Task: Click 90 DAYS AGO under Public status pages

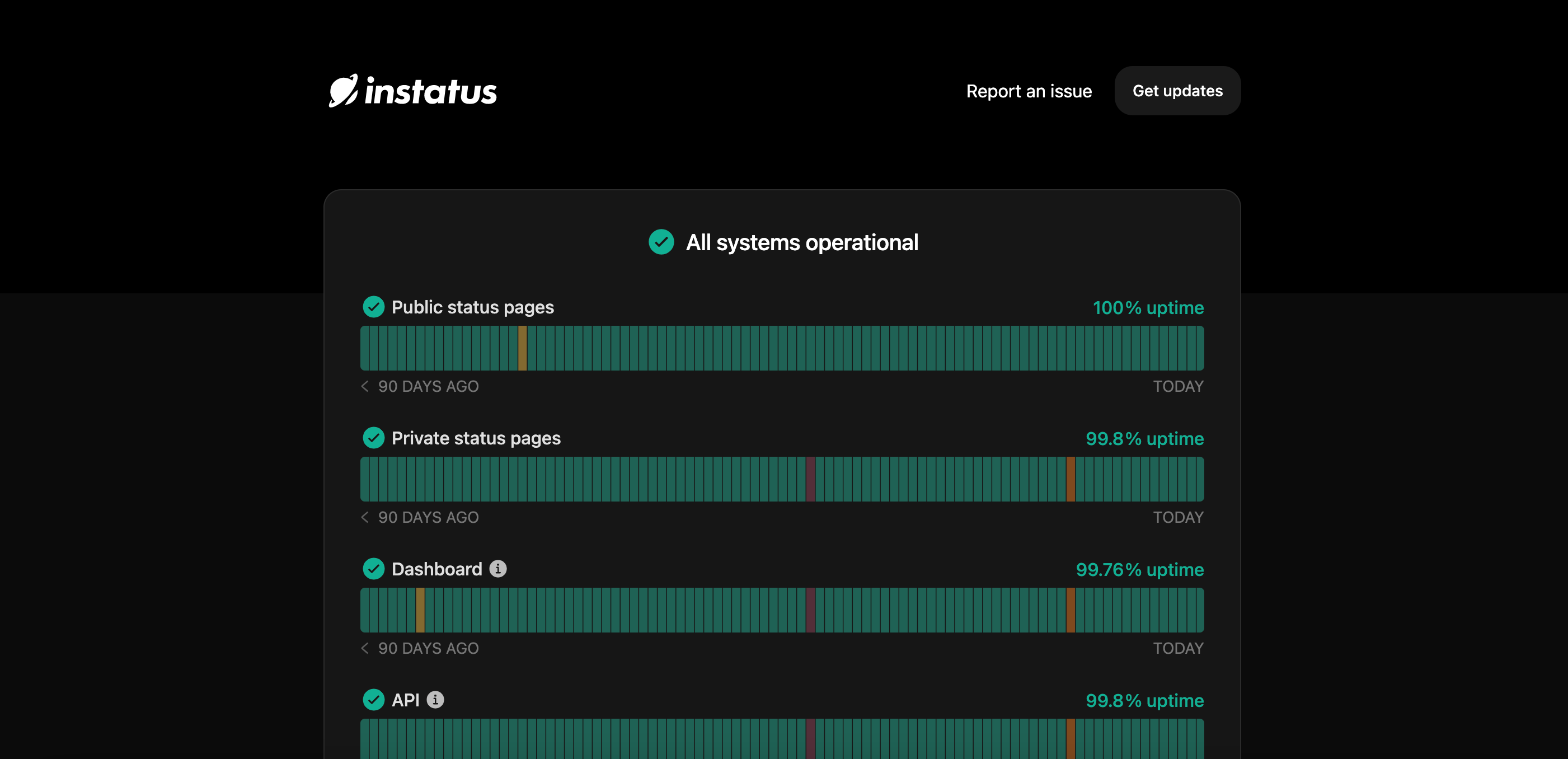Action: 429,387
